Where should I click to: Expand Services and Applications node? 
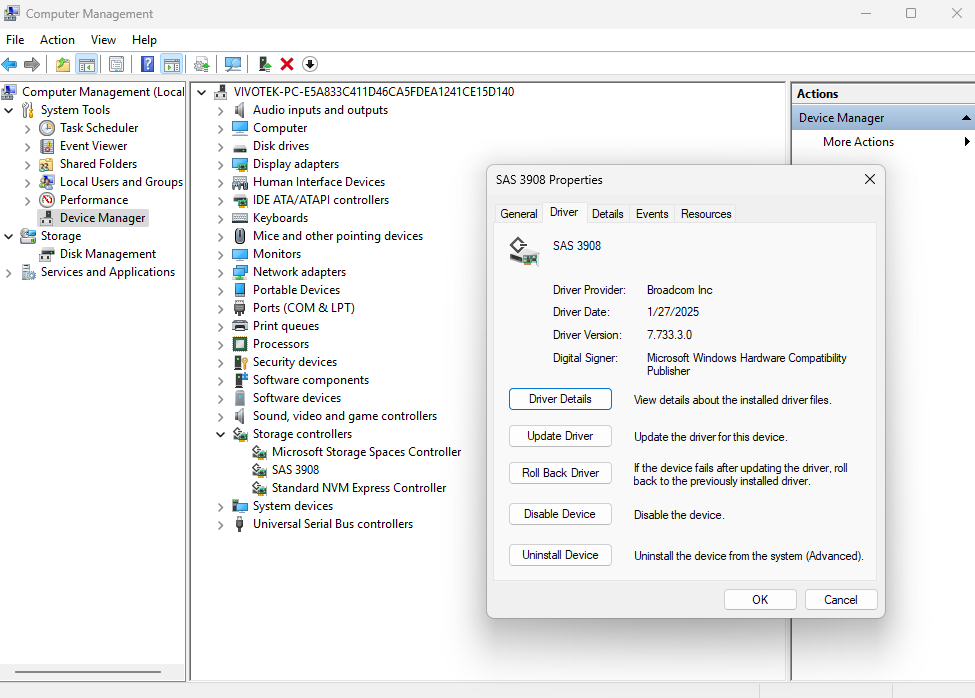point(9,273)
